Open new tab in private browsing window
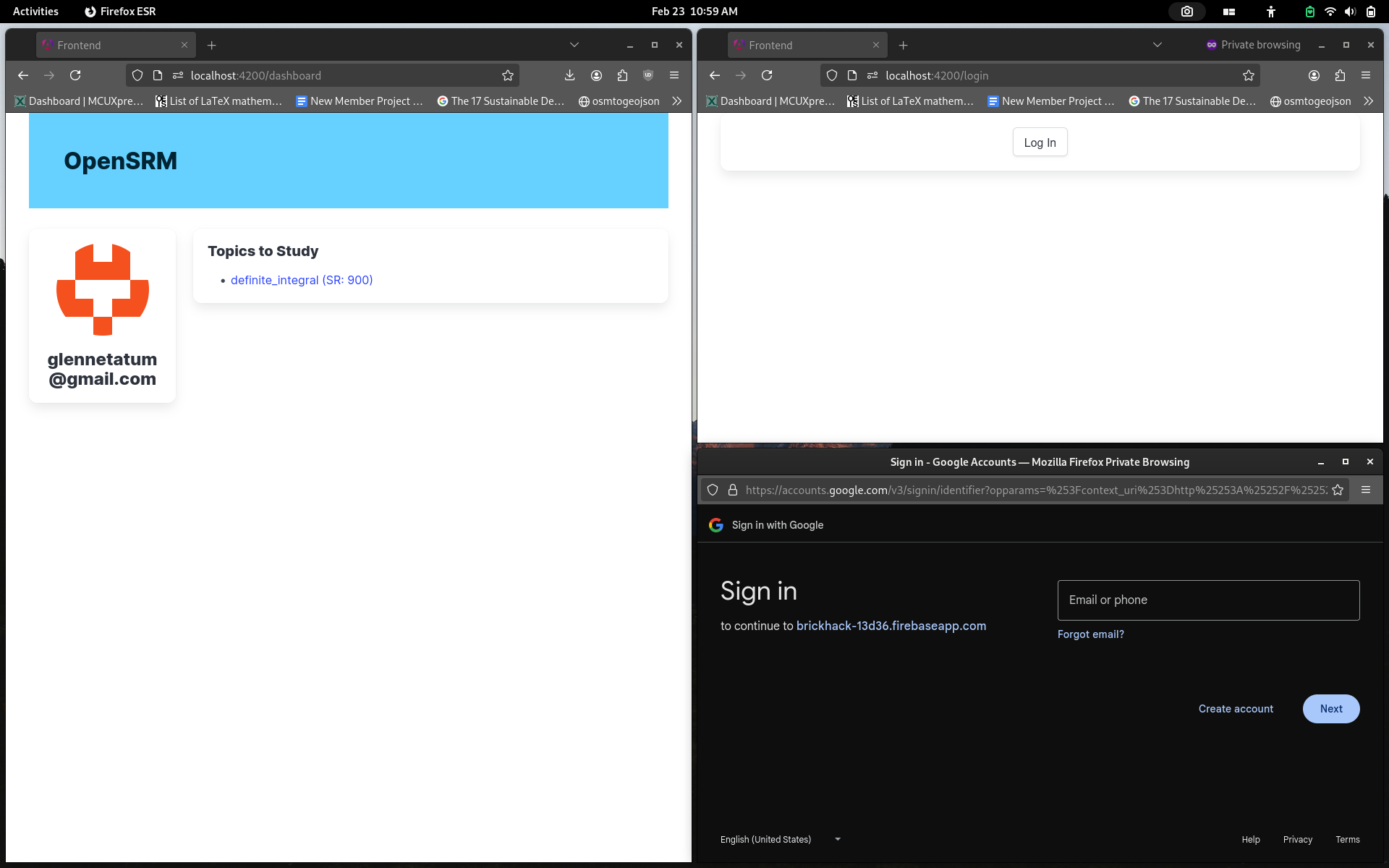Image resolution: width=1389 pixels, height=868 pixels. click(903, 45)
